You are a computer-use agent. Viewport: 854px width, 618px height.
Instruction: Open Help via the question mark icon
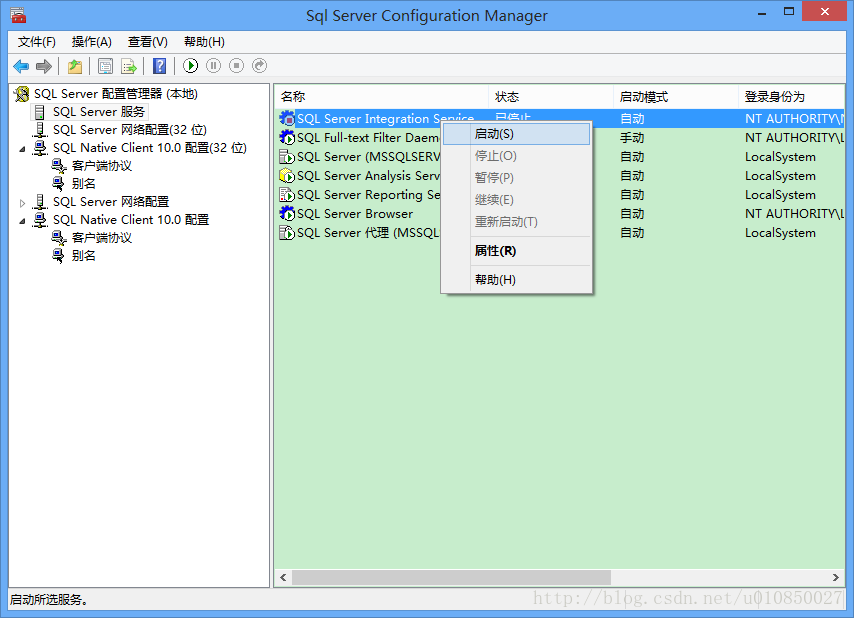click(159, 66)
